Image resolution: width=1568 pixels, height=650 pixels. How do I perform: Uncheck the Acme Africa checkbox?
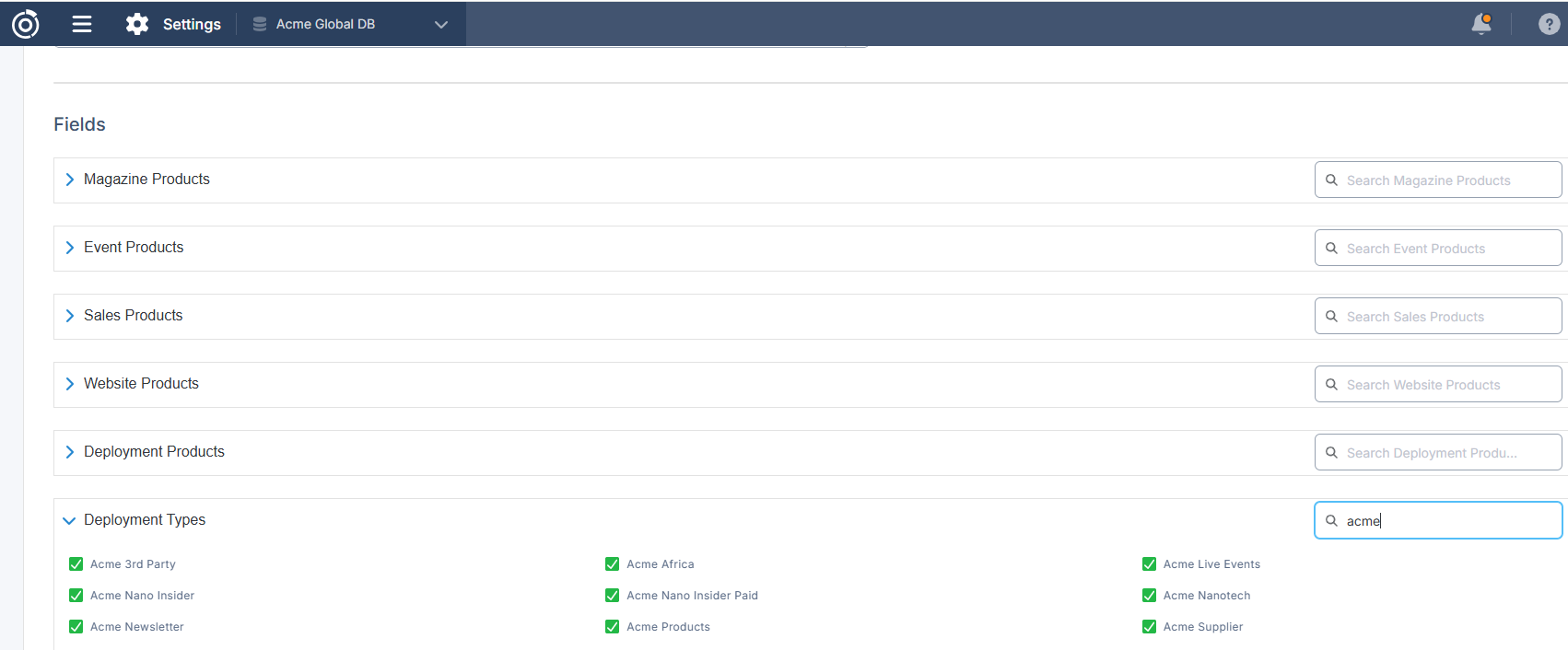(613, 564)
